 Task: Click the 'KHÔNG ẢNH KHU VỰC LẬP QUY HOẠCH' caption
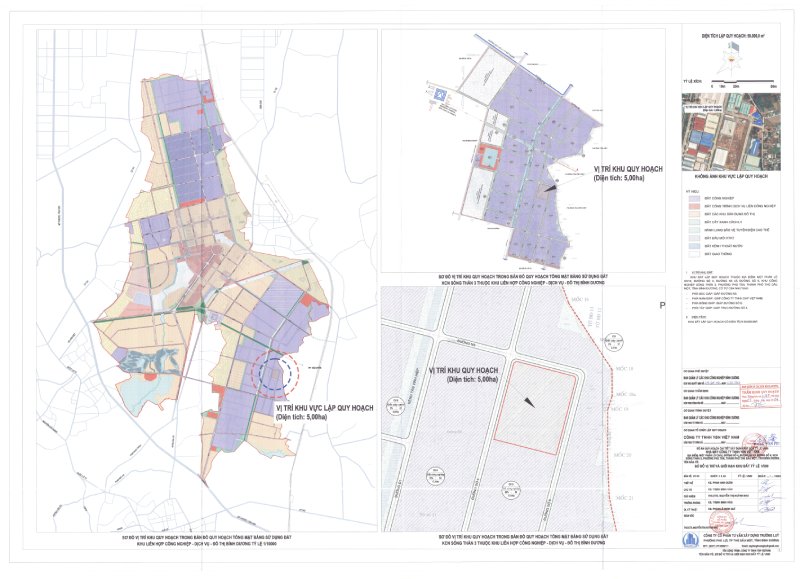coord(732,177)
